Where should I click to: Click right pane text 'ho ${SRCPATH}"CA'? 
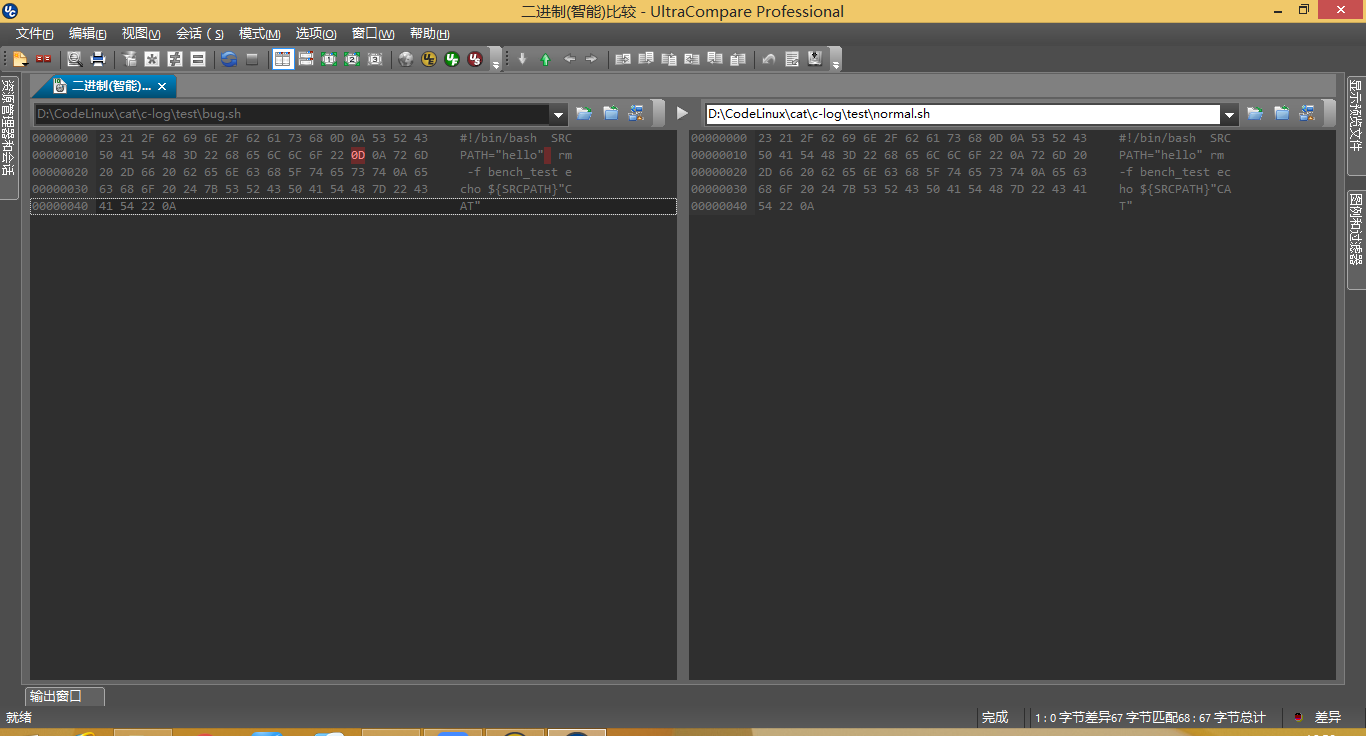pyautogui.click(x=1175, y=189)
